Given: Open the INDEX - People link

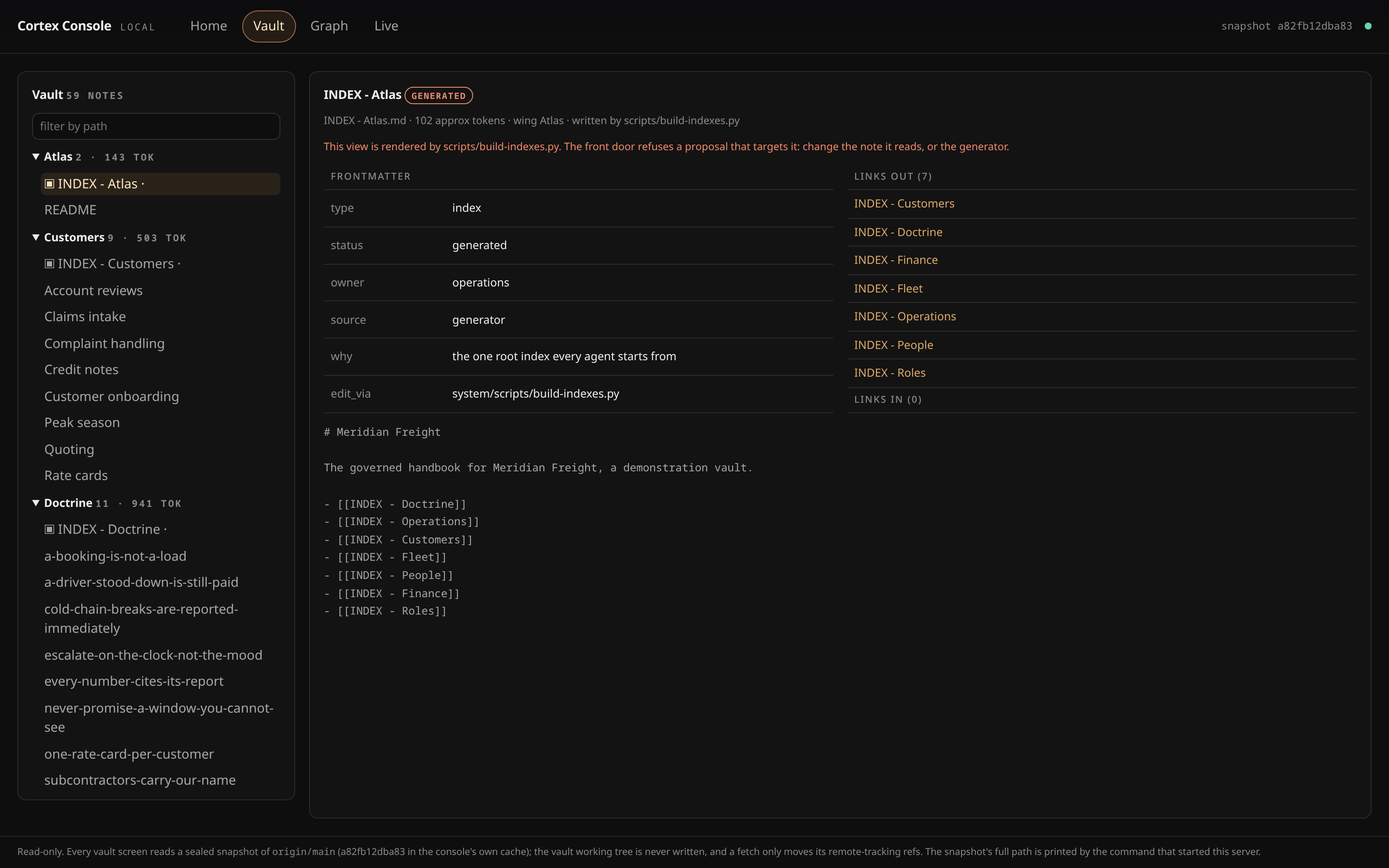Looking at the screenshot, I should [x=894, y=345].
